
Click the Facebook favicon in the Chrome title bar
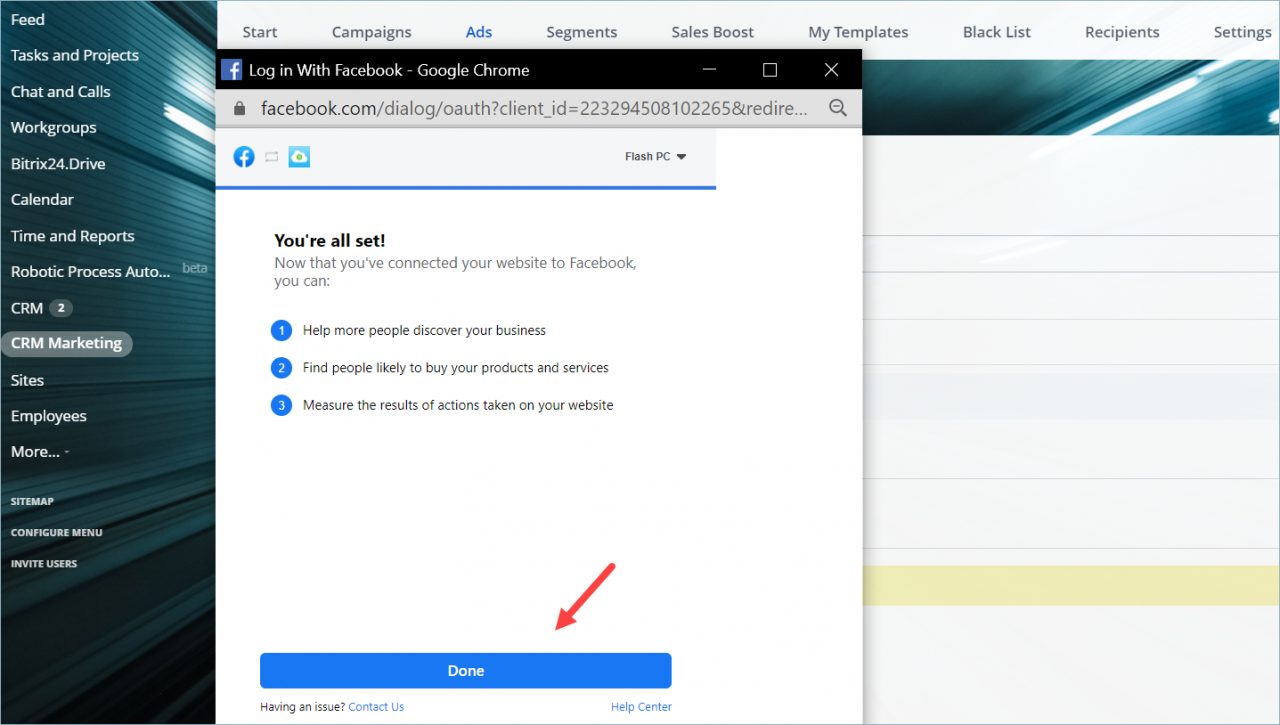(232, 70)
